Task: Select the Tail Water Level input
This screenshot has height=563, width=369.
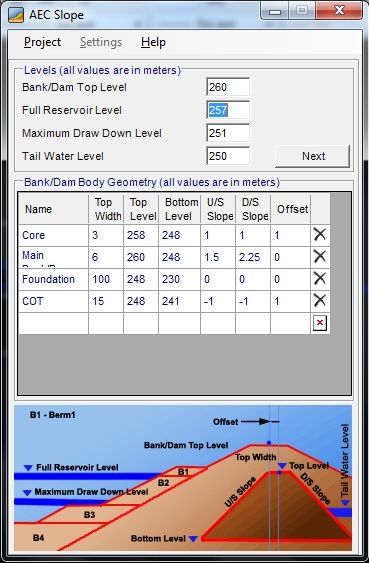Action: (x=228, y=156)
